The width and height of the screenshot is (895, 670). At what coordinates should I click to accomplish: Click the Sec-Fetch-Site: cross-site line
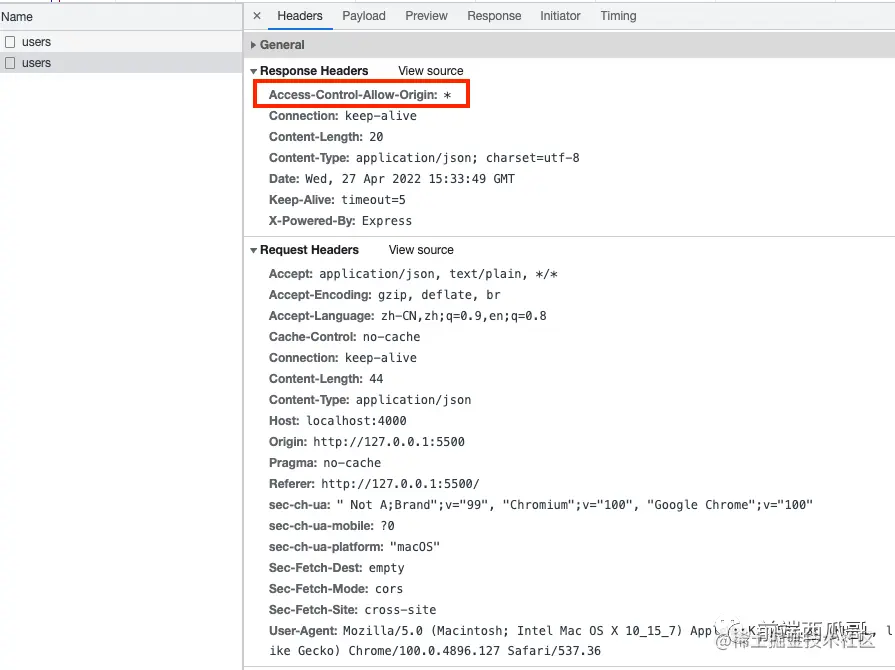click(x=352, y=611)
